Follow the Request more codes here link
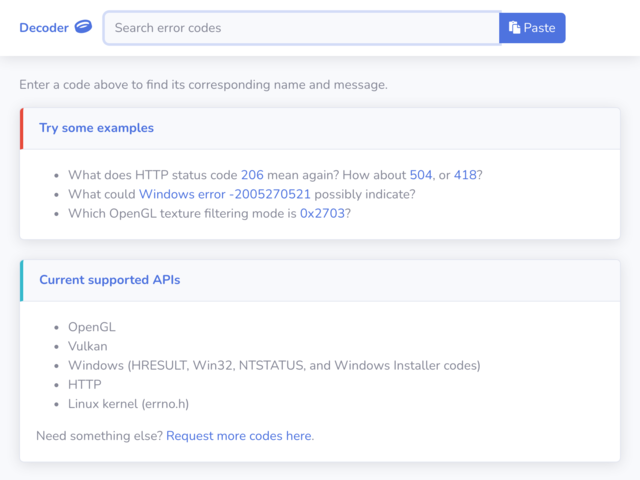 click(x=239, y=436)
